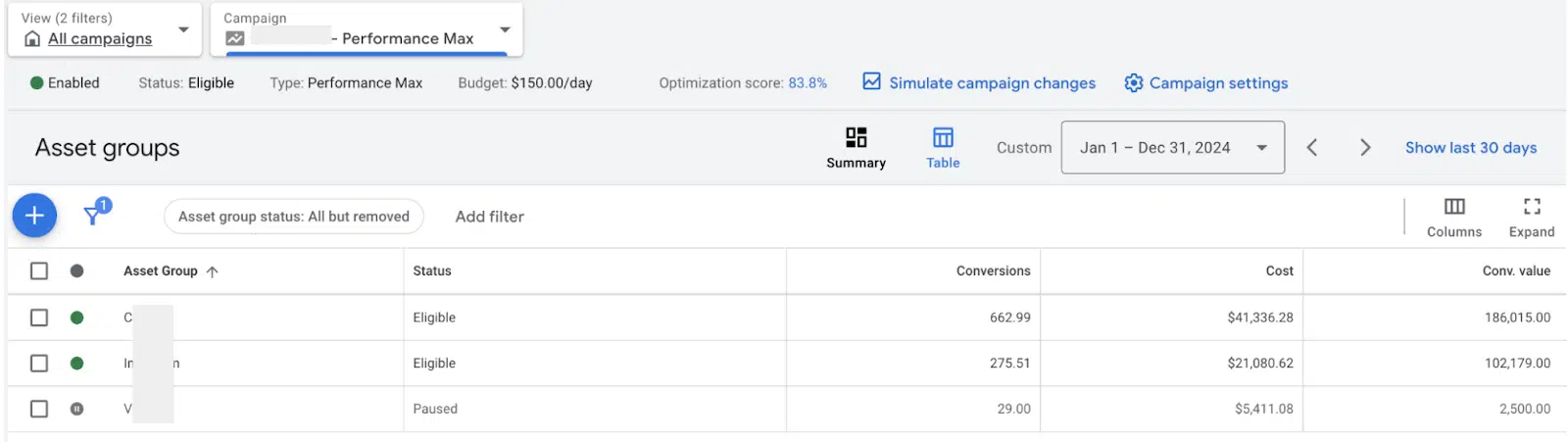Image resolution: width=1568 pixels, height=442 pixels.
Task: Switch to Table view
Action: point(943,148)
